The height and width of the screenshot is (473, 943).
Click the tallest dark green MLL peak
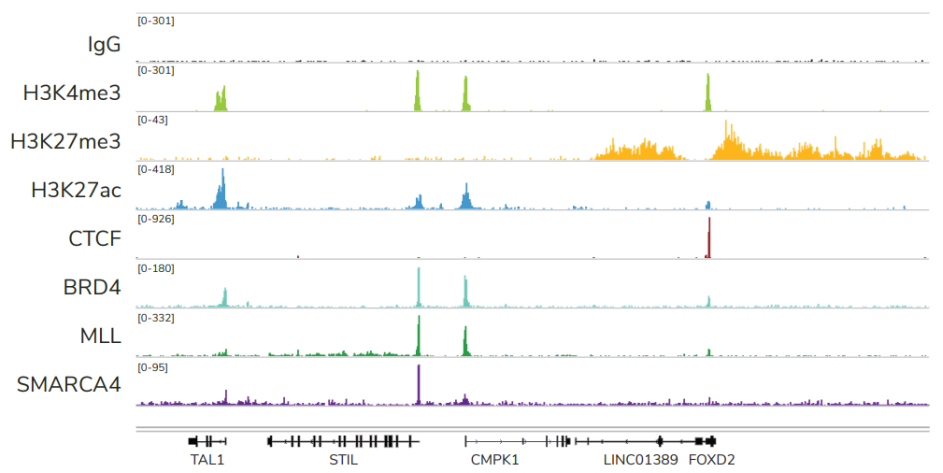tap(419, 335)
